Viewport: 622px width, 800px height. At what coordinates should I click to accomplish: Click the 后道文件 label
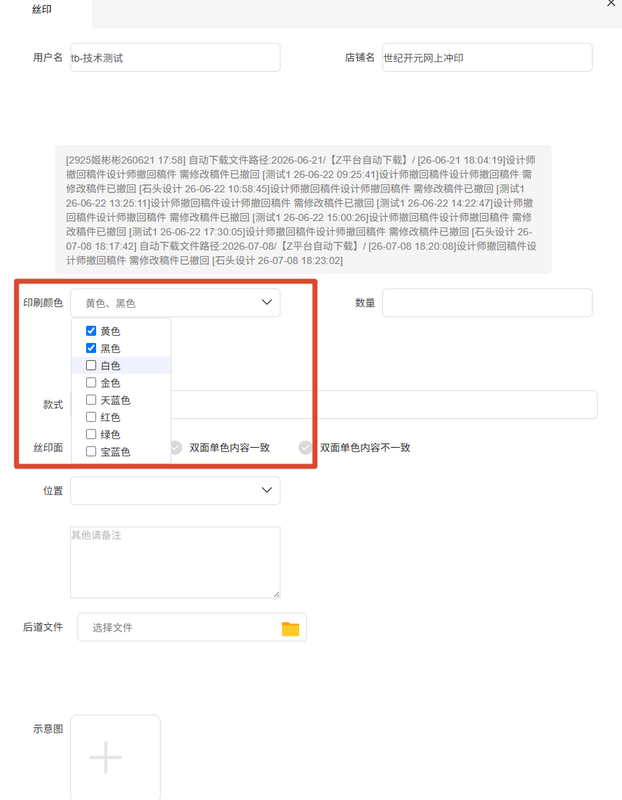coord(43,627)
